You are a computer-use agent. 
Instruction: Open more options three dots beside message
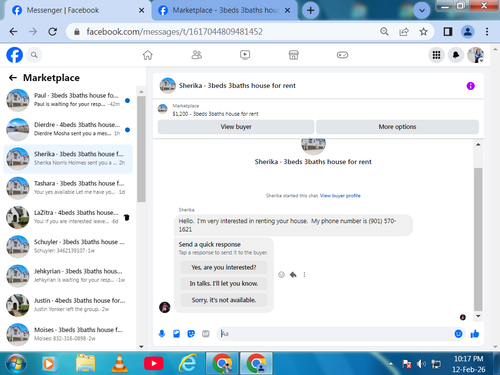tap(304, 275)
